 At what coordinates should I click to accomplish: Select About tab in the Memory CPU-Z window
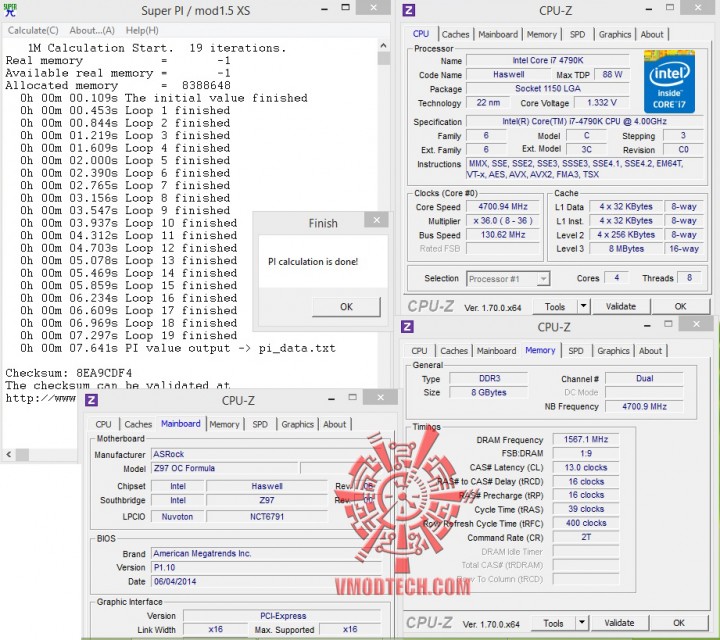click(x=650, y=351)
